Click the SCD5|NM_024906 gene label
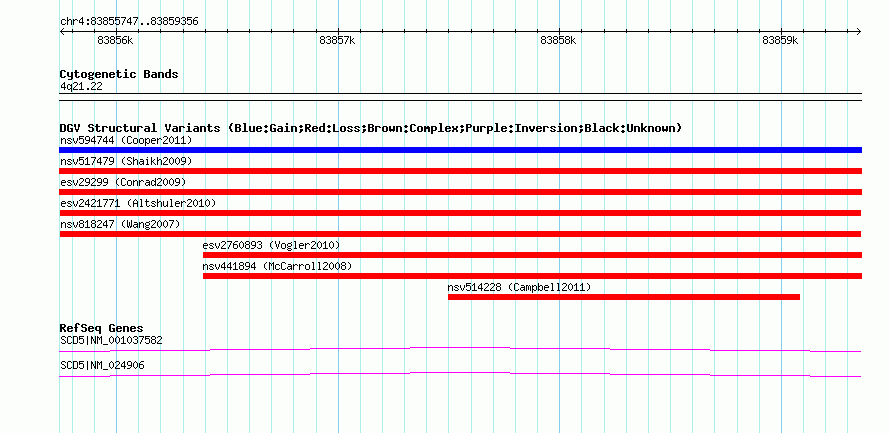890x433 pixels. pos(102,365)
